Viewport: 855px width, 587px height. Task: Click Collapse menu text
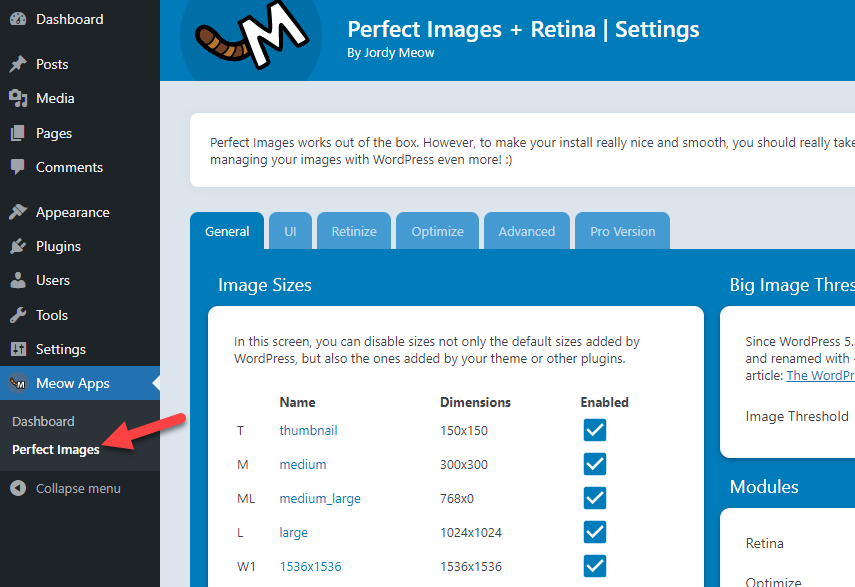coord(78,488)
